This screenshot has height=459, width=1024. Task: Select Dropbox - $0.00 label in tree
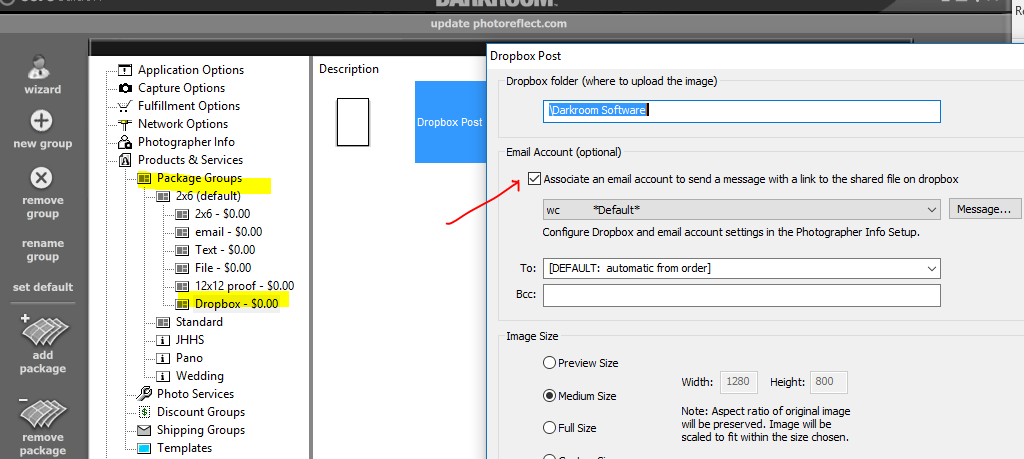tap(236, 304)
